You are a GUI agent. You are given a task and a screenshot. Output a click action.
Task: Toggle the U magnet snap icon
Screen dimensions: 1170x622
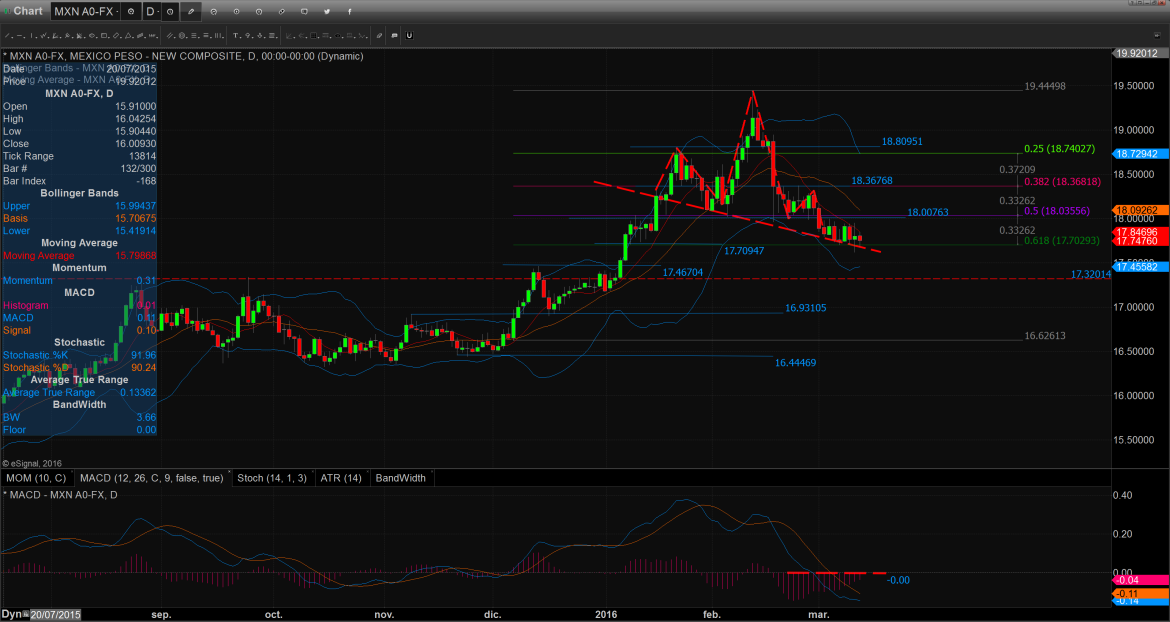coord(409,36)
